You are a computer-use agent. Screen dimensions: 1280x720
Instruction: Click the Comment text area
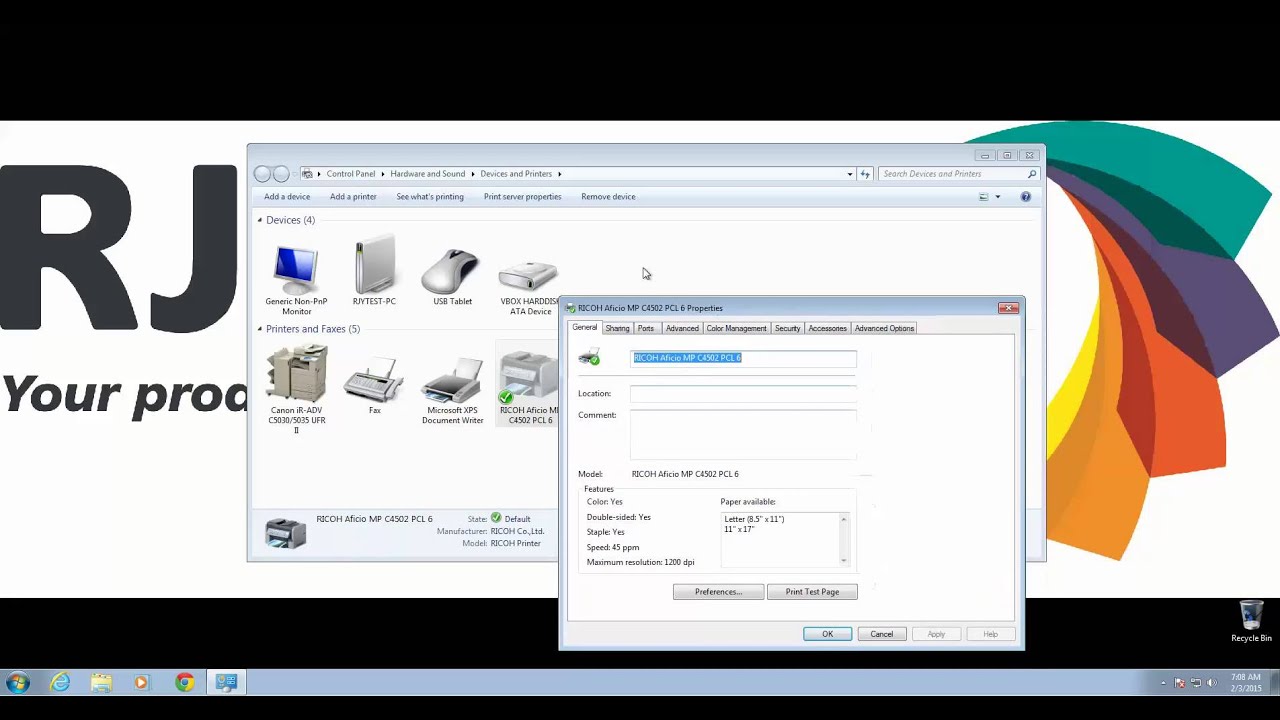click(x=743, y=434)
